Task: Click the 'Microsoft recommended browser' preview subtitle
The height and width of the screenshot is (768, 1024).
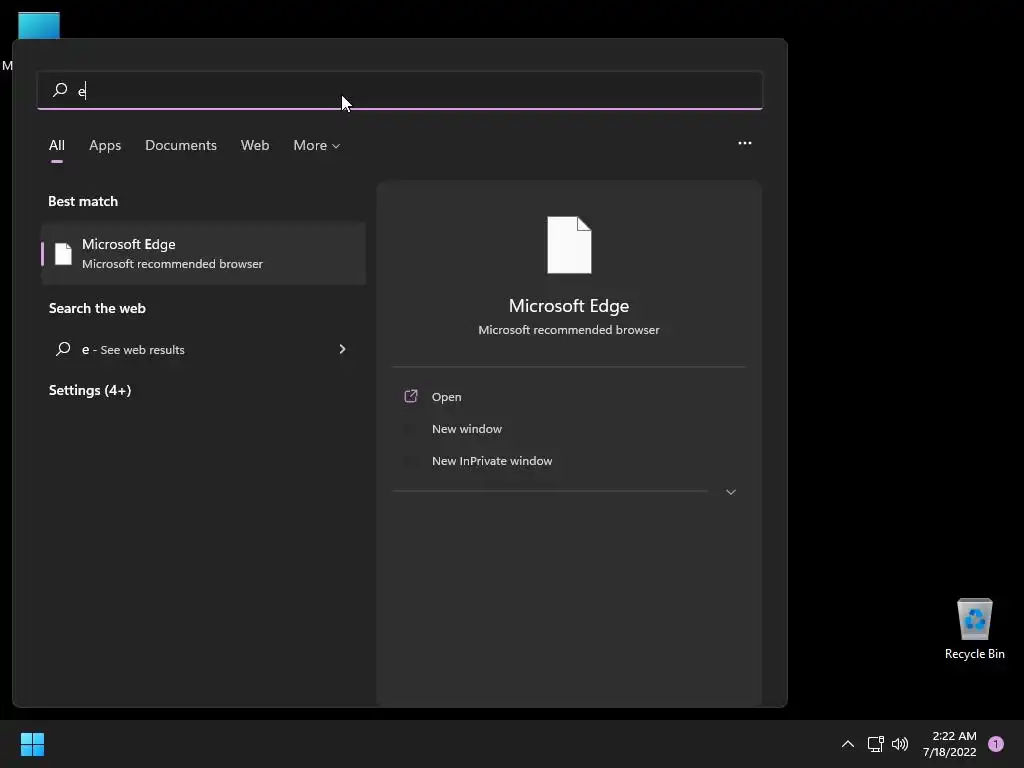Action: click(x=569, y=330)
